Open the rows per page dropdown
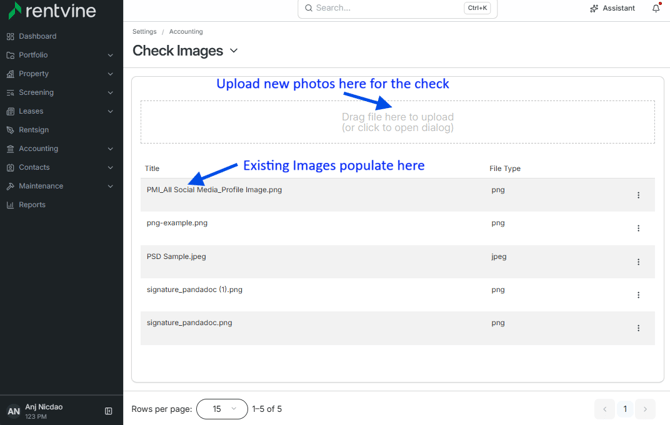Image resolution: width=670 pixels, height=425 pixels. tap(222, 409)
